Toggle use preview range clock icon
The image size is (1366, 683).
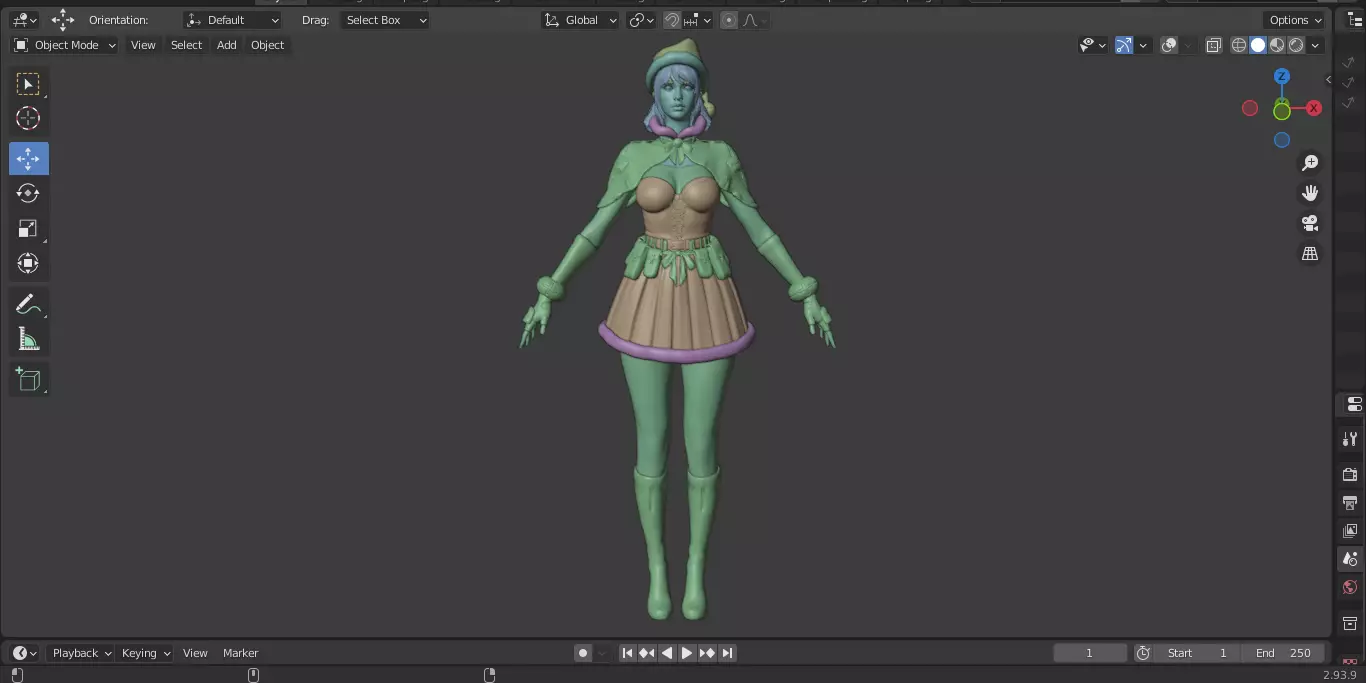click(x=1143, y=653)
